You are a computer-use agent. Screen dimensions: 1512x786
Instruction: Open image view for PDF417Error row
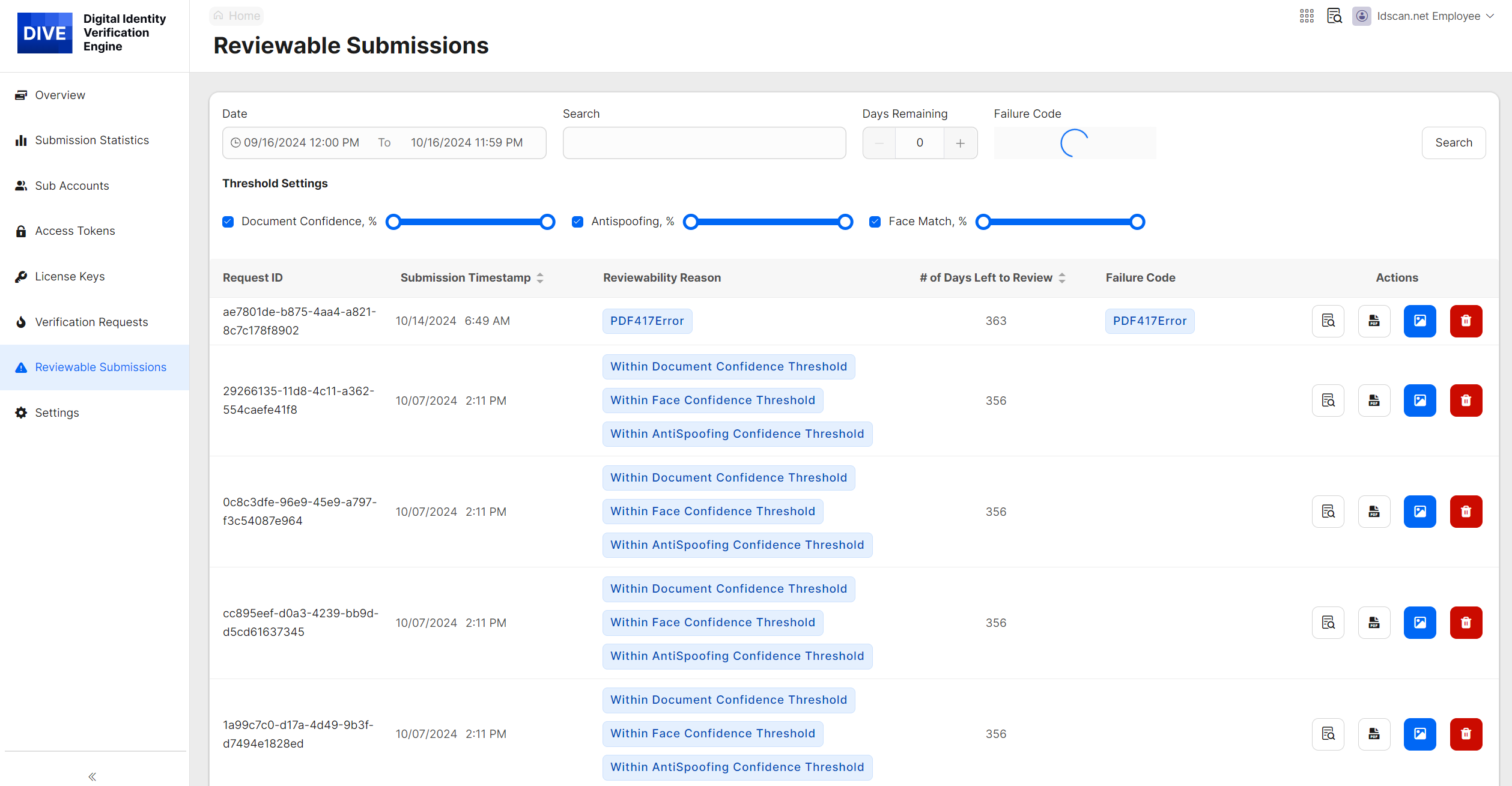coord(1419,321)
